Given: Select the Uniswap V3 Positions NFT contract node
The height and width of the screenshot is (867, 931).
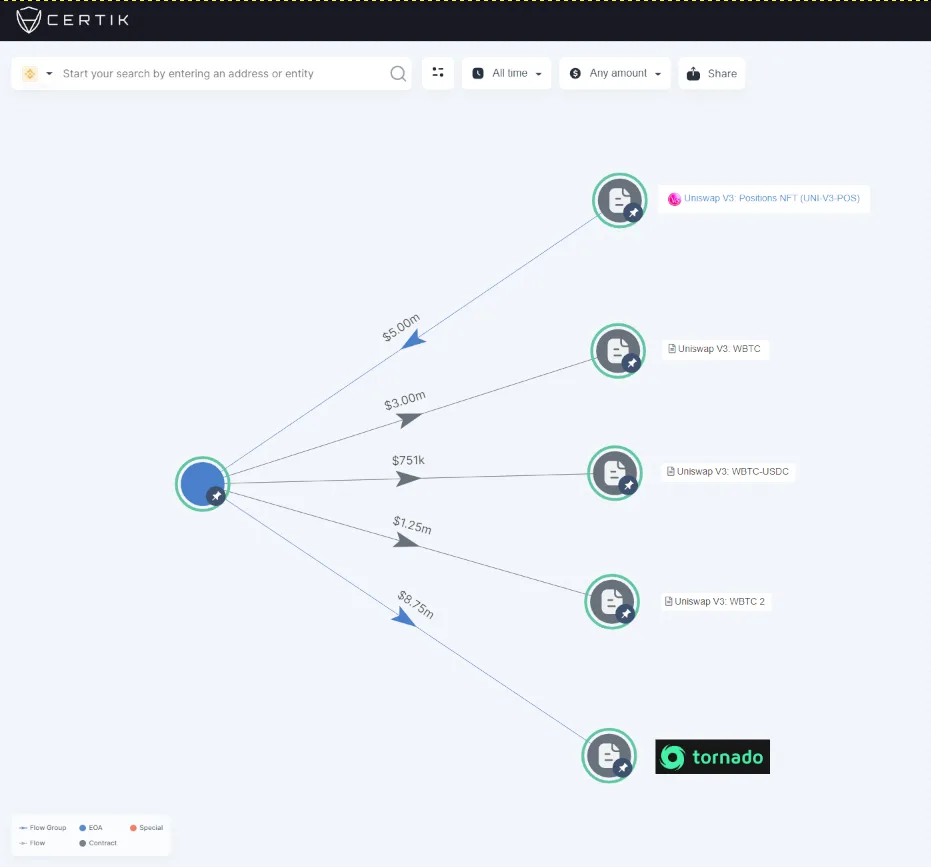Looking at the screenshot, I should coord(619,200).
